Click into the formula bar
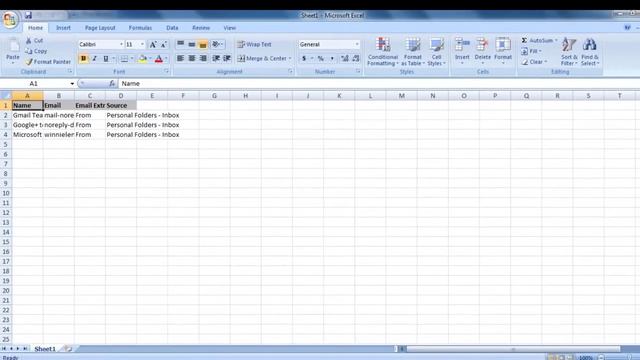The image size is (640, 360). 379,84
